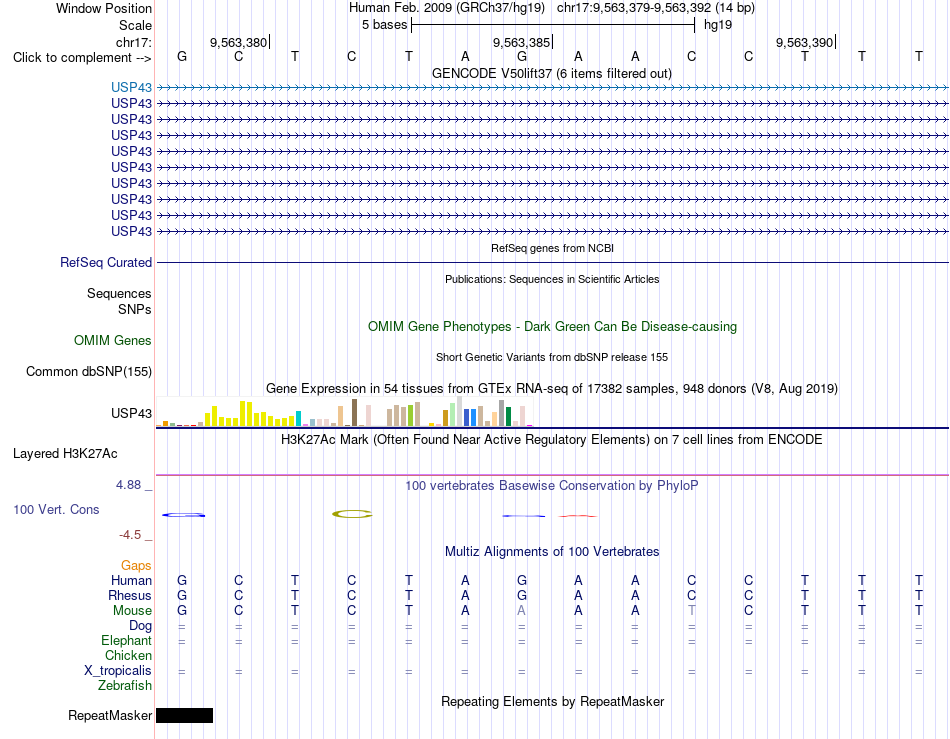
Task: Click the 'chr17:' ruler label
Action: coord(133,42)
